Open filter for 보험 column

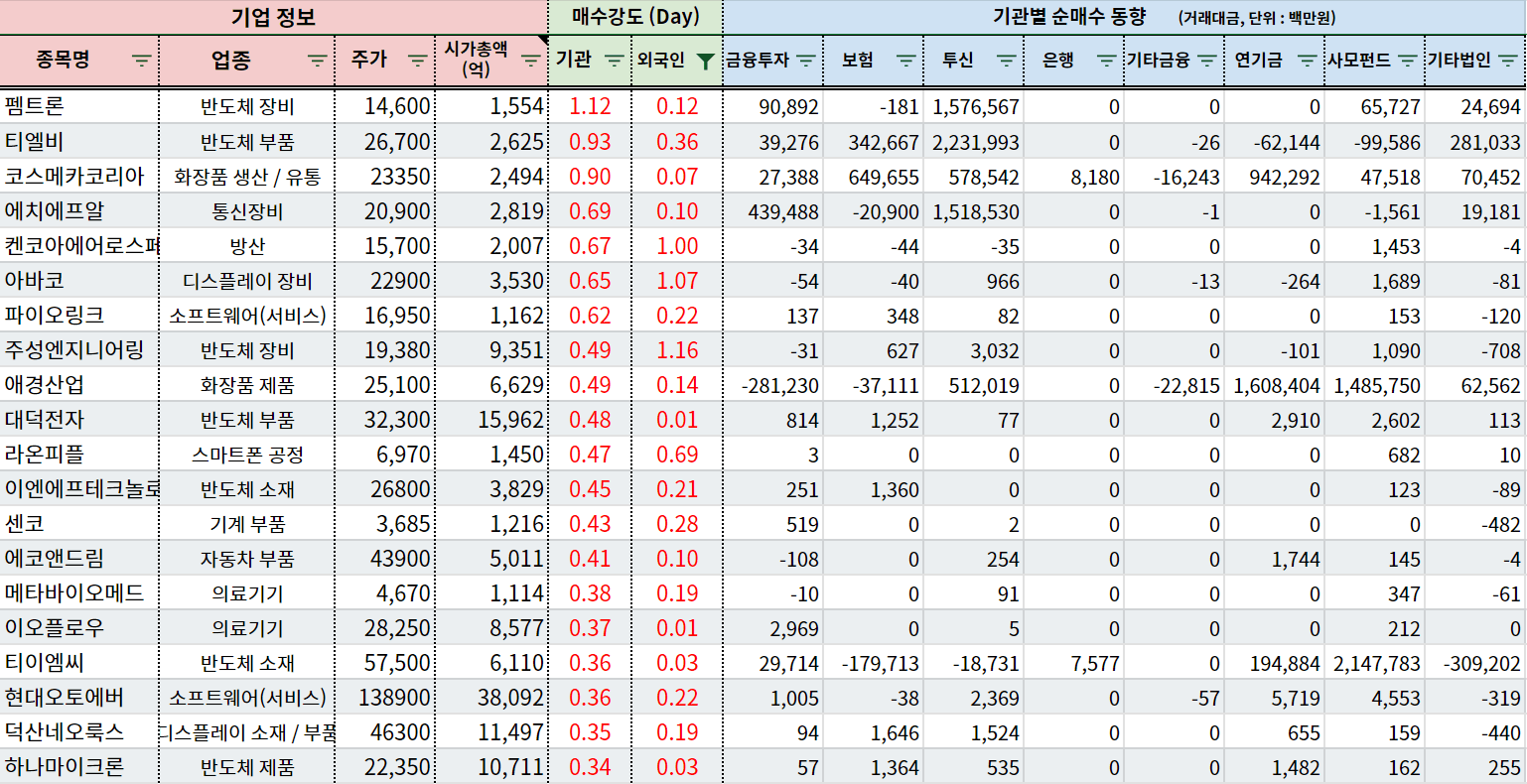point(905,61)
